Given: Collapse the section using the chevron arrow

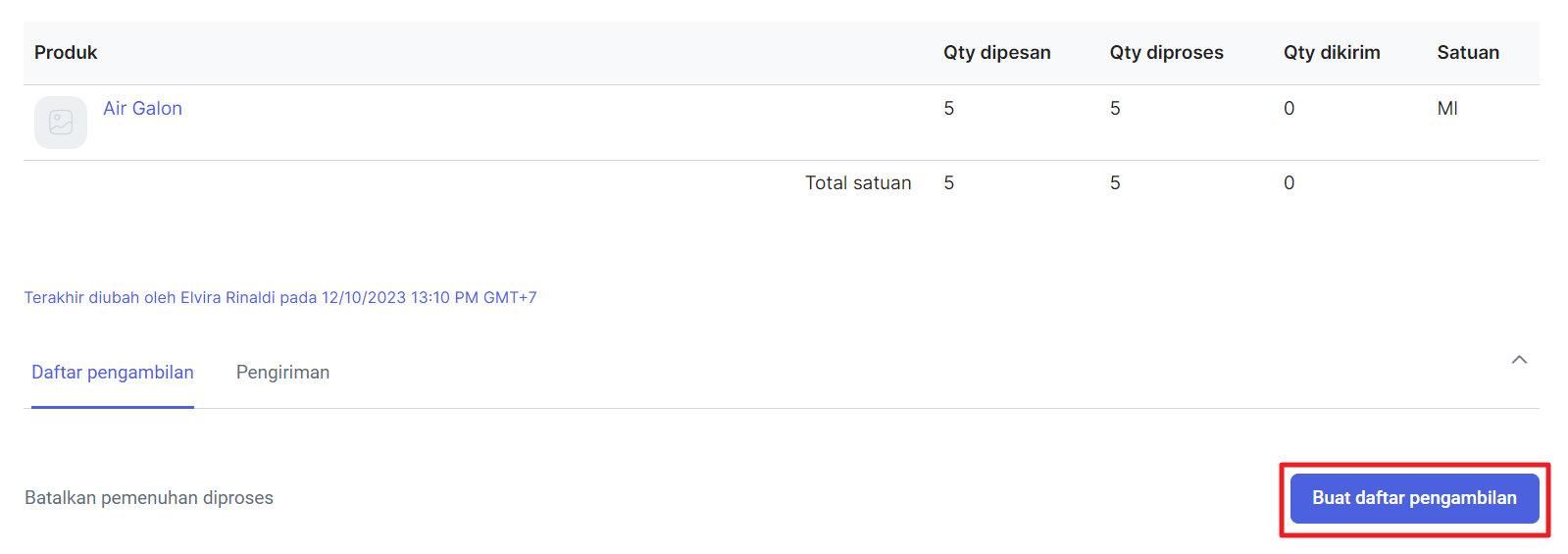Looking at the screenshot, I should (1519, 360).
